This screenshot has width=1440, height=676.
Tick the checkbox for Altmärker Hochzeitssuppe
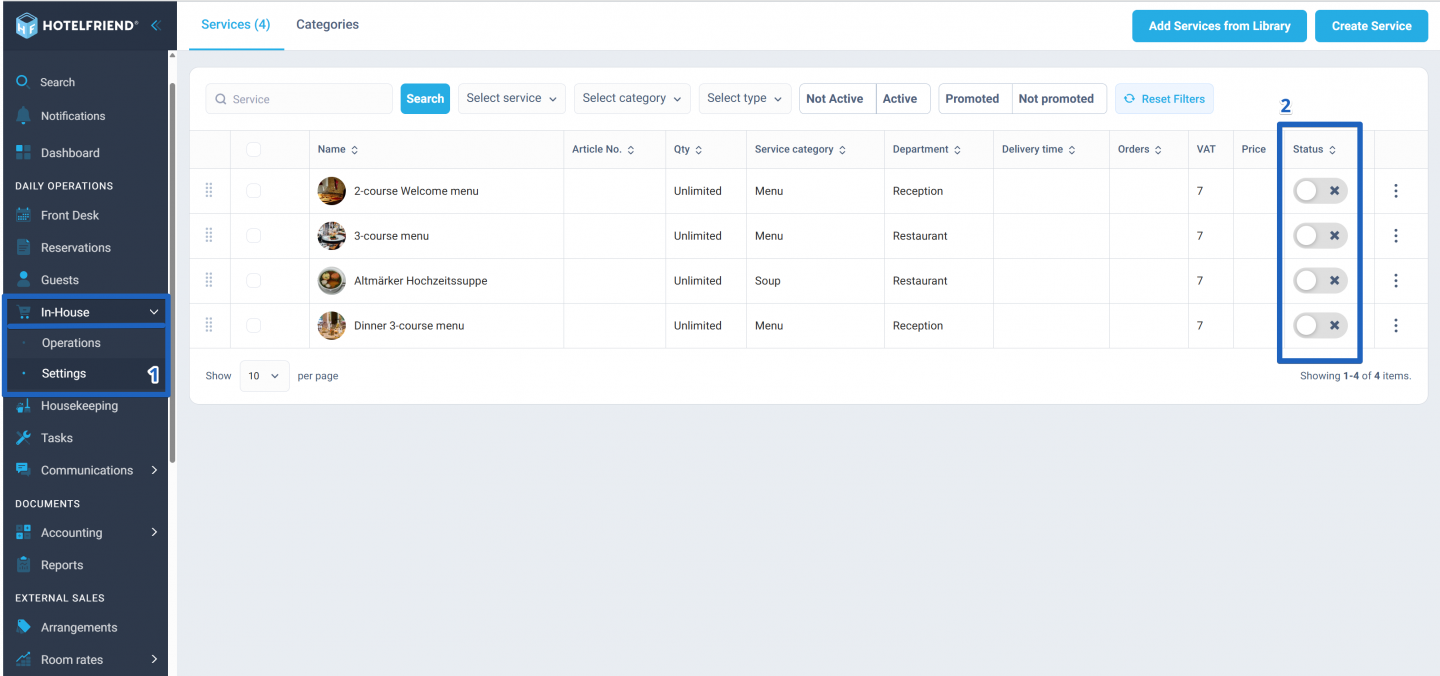point(253,280)
